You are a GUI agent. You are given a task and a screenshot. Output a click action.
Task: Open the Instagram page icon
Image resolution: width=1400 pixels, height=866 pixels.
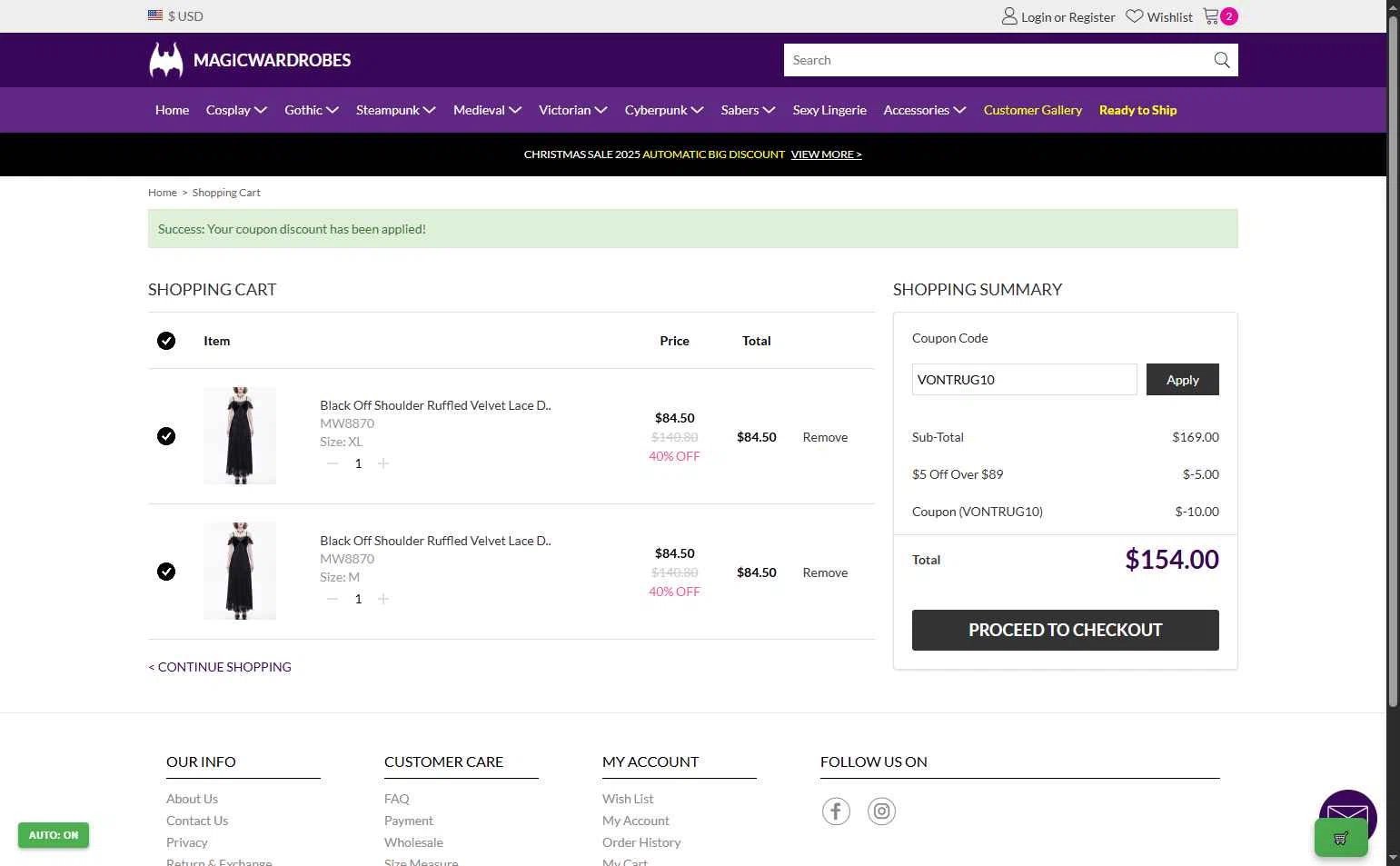(881, 811)
